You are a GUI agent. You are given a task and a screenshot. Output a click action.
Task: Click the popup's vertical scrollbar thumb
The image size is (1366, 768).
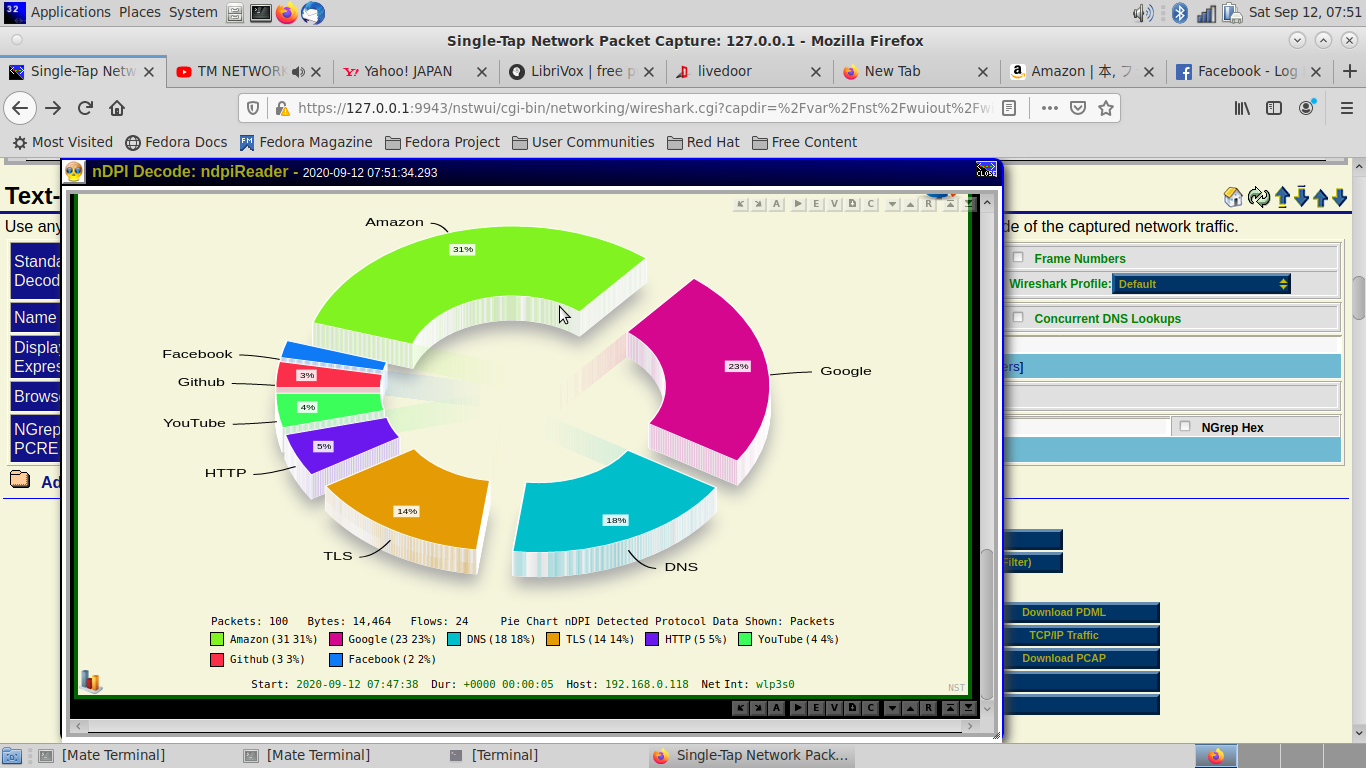click(x=987, y=625)
